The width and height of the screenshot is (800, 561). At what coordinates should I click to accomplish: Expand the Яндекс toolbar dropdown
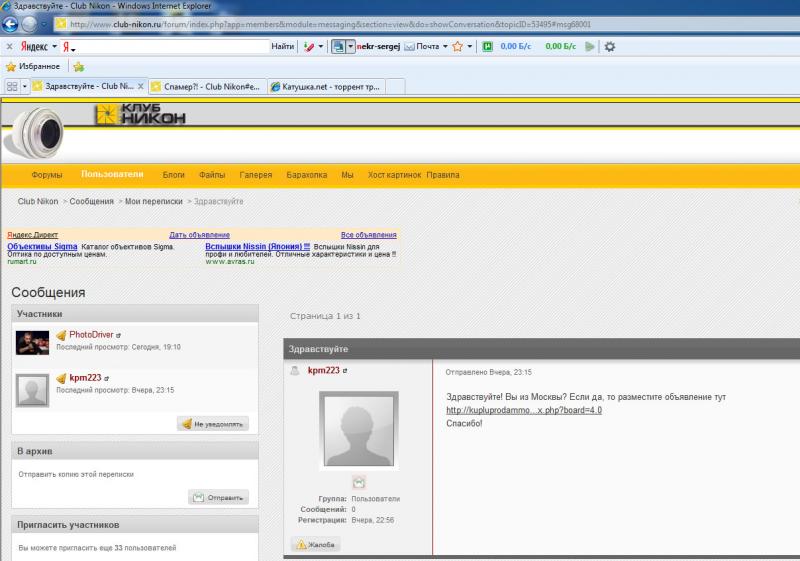[55, 46]
